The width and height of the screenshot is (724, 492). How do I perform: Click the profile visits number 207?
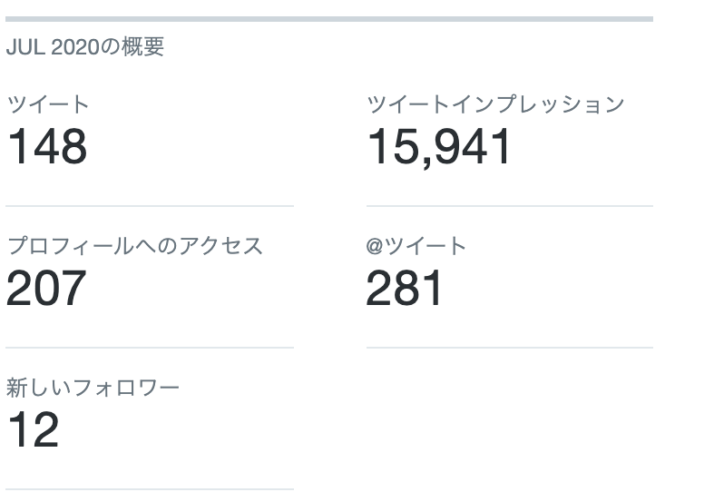pos(46,288)
